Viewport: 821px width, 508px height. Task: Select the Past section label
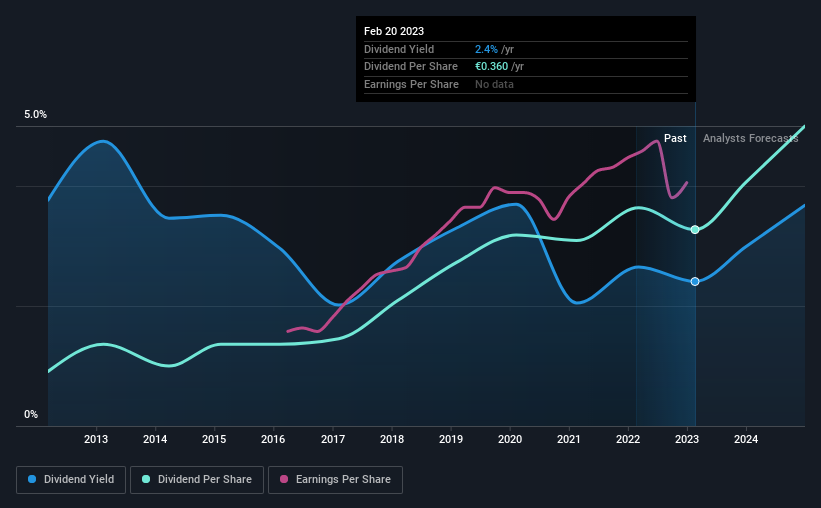pos(675,138)
